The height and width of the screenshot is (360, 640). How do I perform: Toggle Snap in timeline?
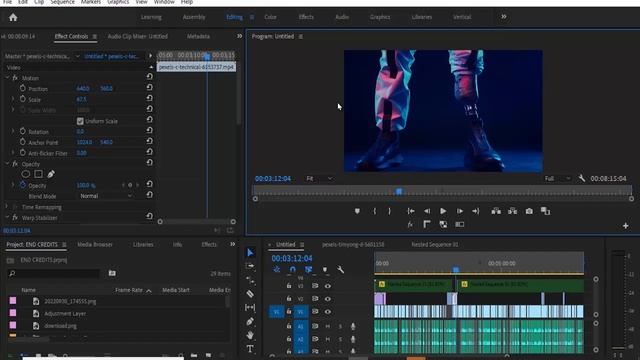(x=293, y=270)
